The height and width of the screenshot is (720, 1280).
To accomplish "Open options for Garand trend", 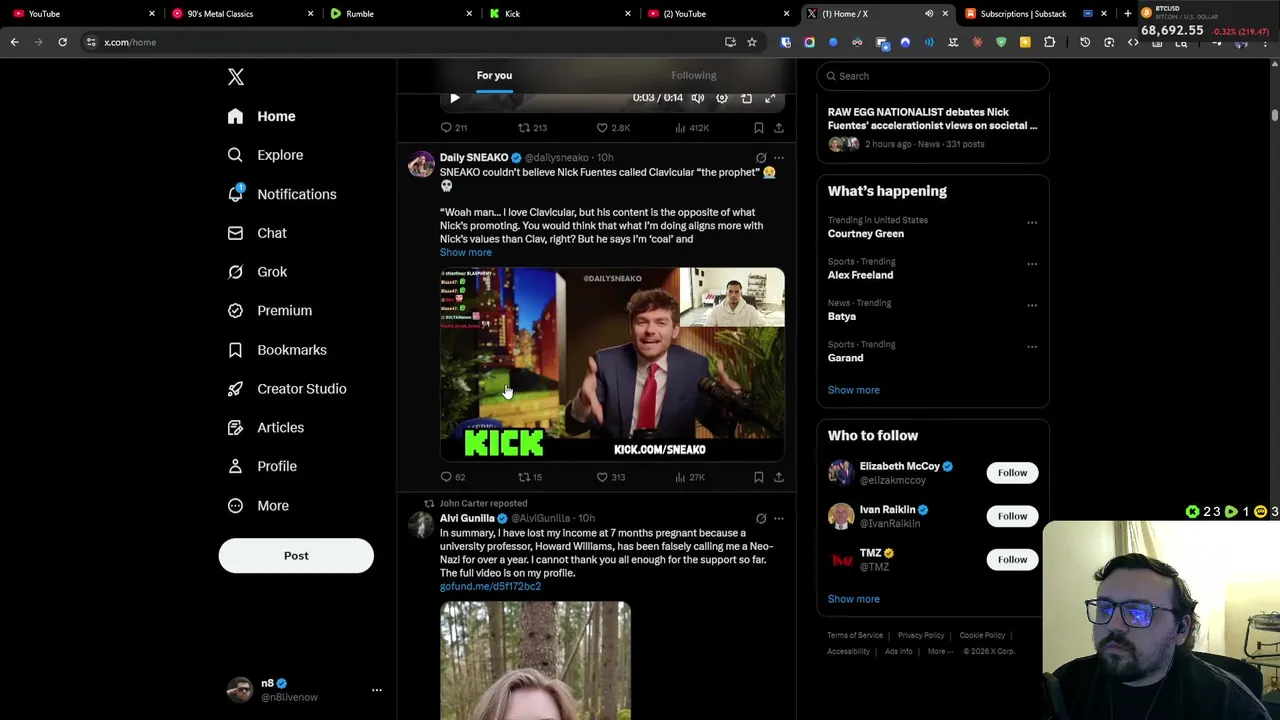I will [1032, 347].
